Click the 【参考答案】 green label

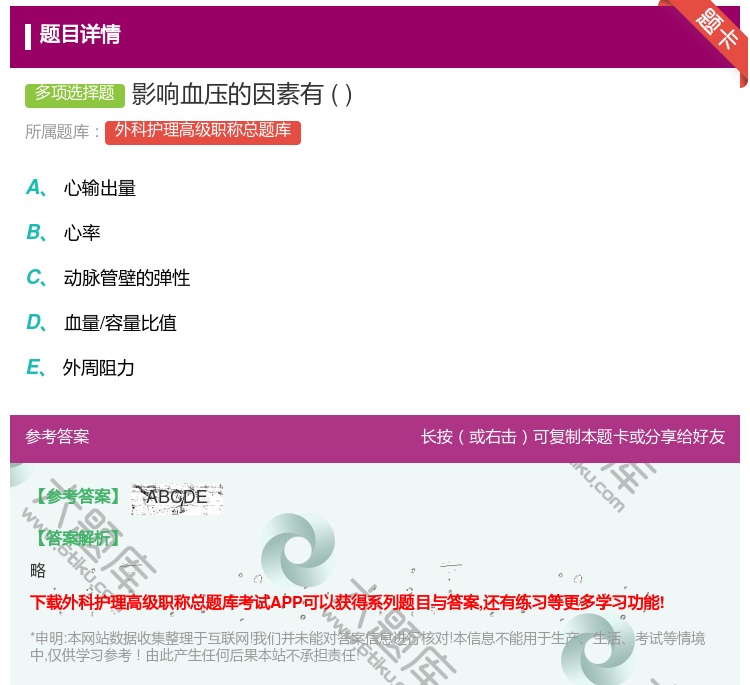(76, 497)
